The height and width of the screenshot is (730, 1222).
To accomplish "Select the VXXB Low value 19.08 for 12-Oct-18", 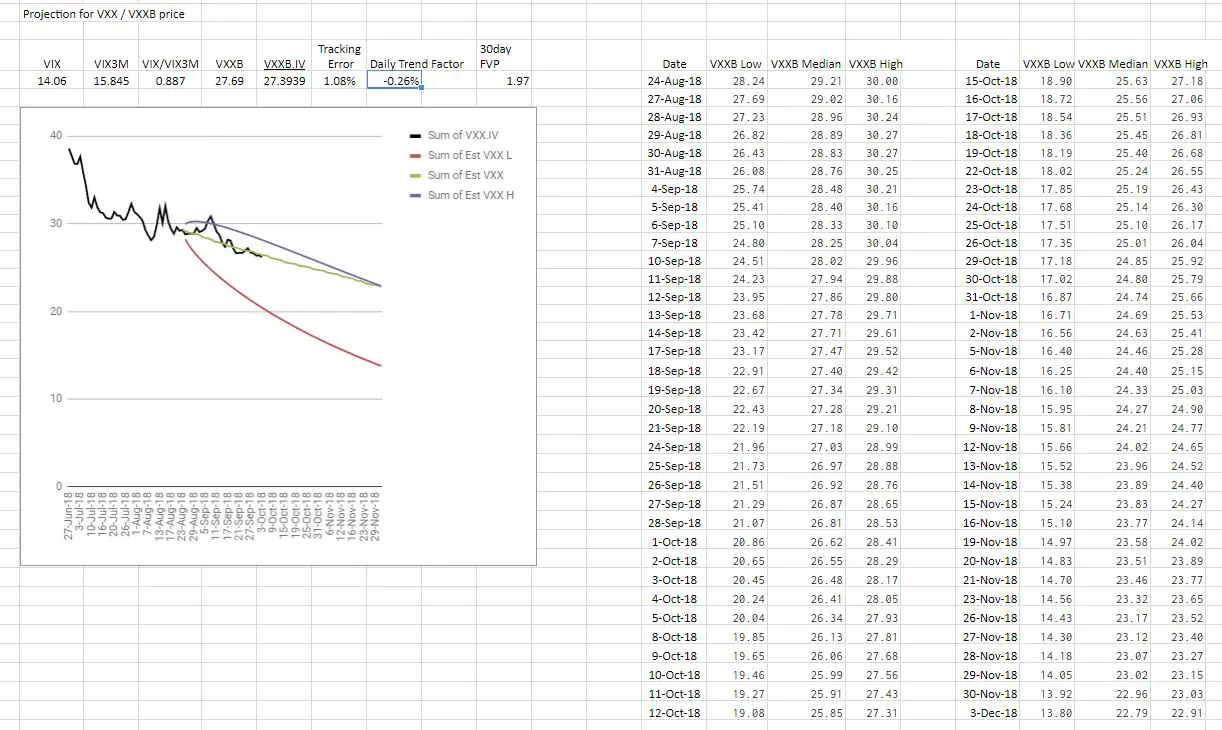I will pyautogui.click(x=749, y=713).
